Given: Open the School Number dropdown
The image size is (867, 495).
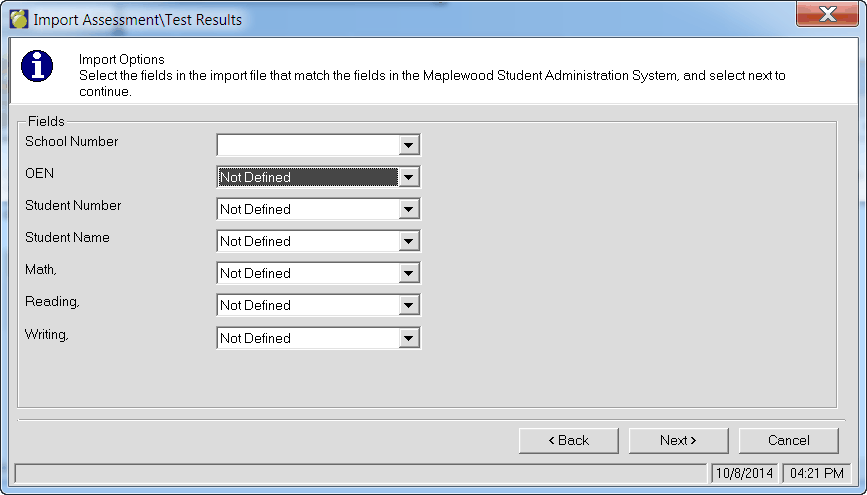Looking at the screenshot, I should (x=407, y=145).
